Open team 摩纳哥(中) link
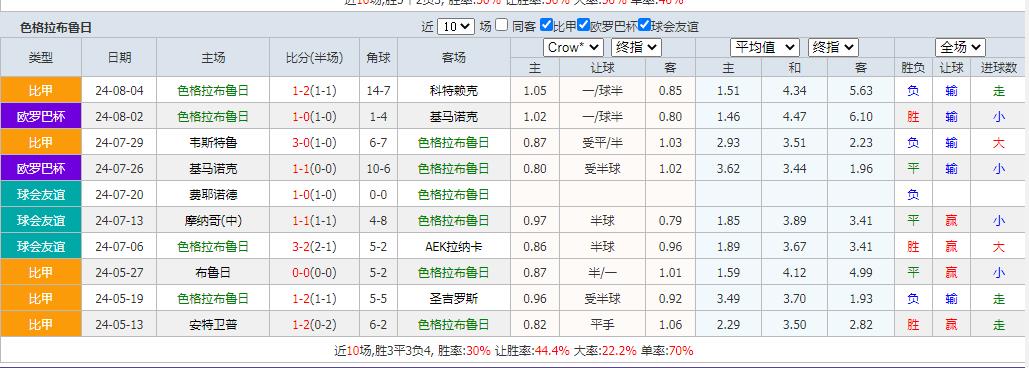The height and width of the screenshot is (368, 1029). click(x=213, y=220)
